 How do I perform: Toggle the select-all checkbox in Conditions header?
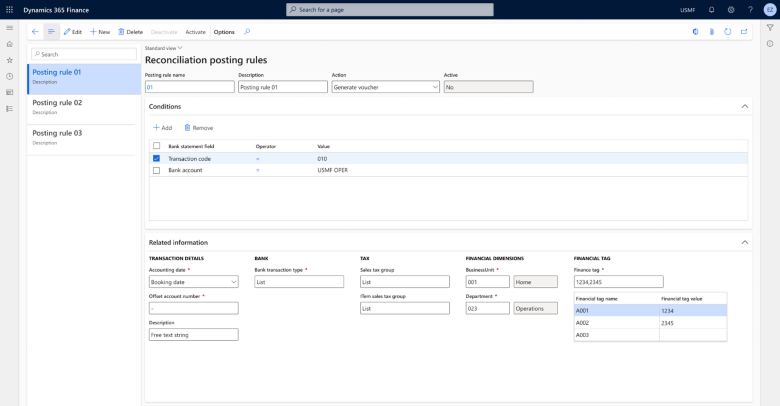(x=156, y=146)
